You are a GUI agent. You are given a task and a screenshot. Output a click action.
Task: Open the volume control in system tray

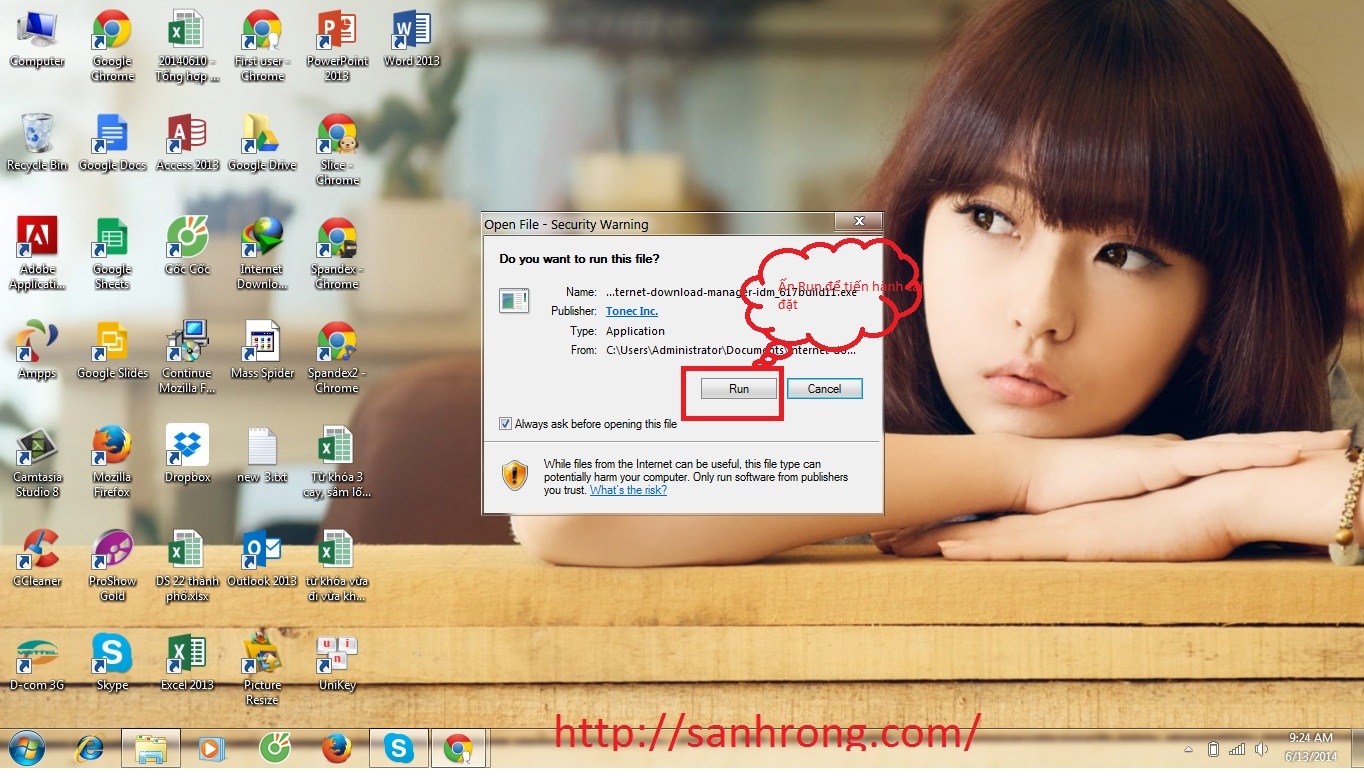point(1262,749)
